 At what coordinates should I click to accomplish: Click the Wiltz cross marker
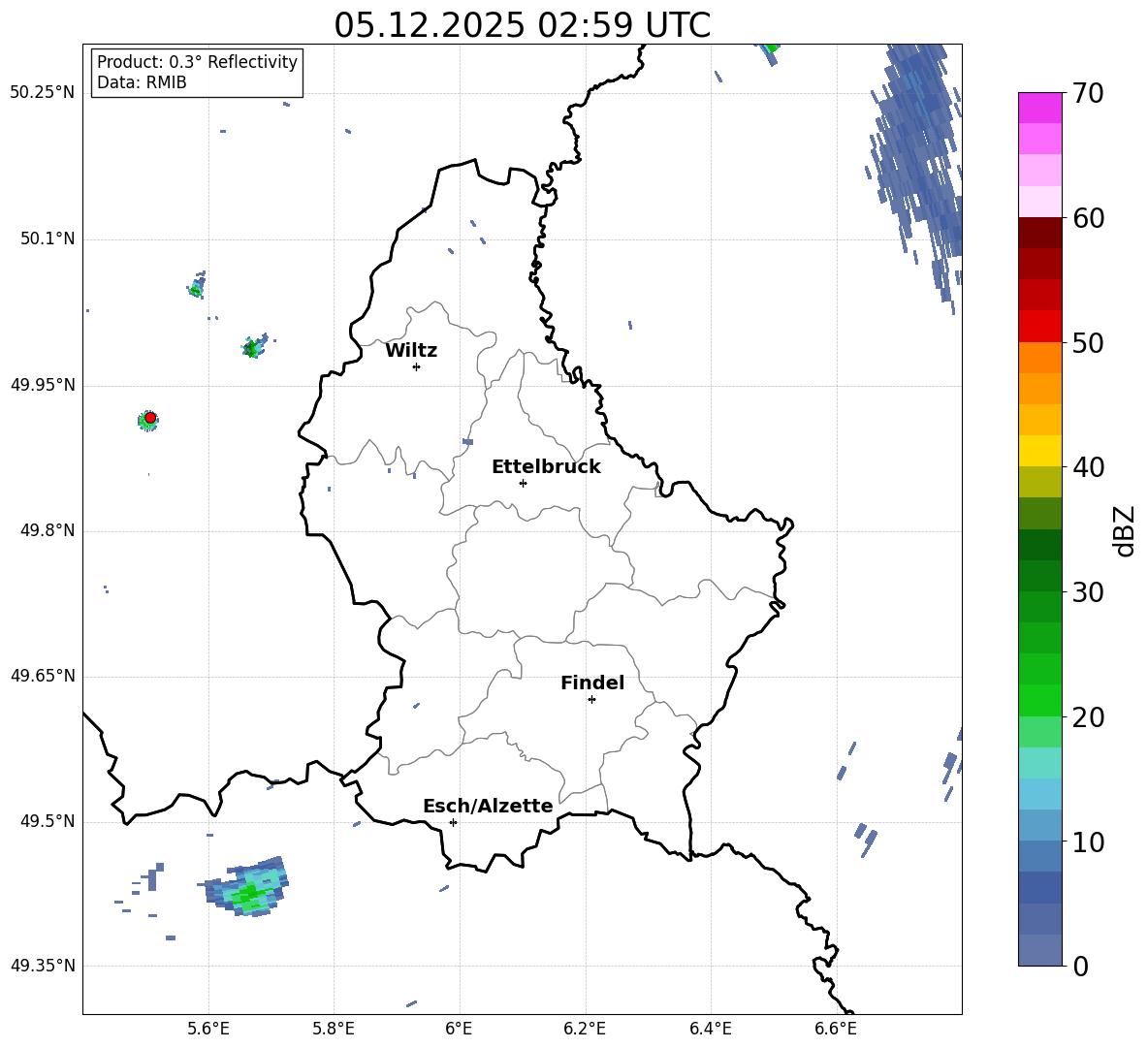click(417, 366)
